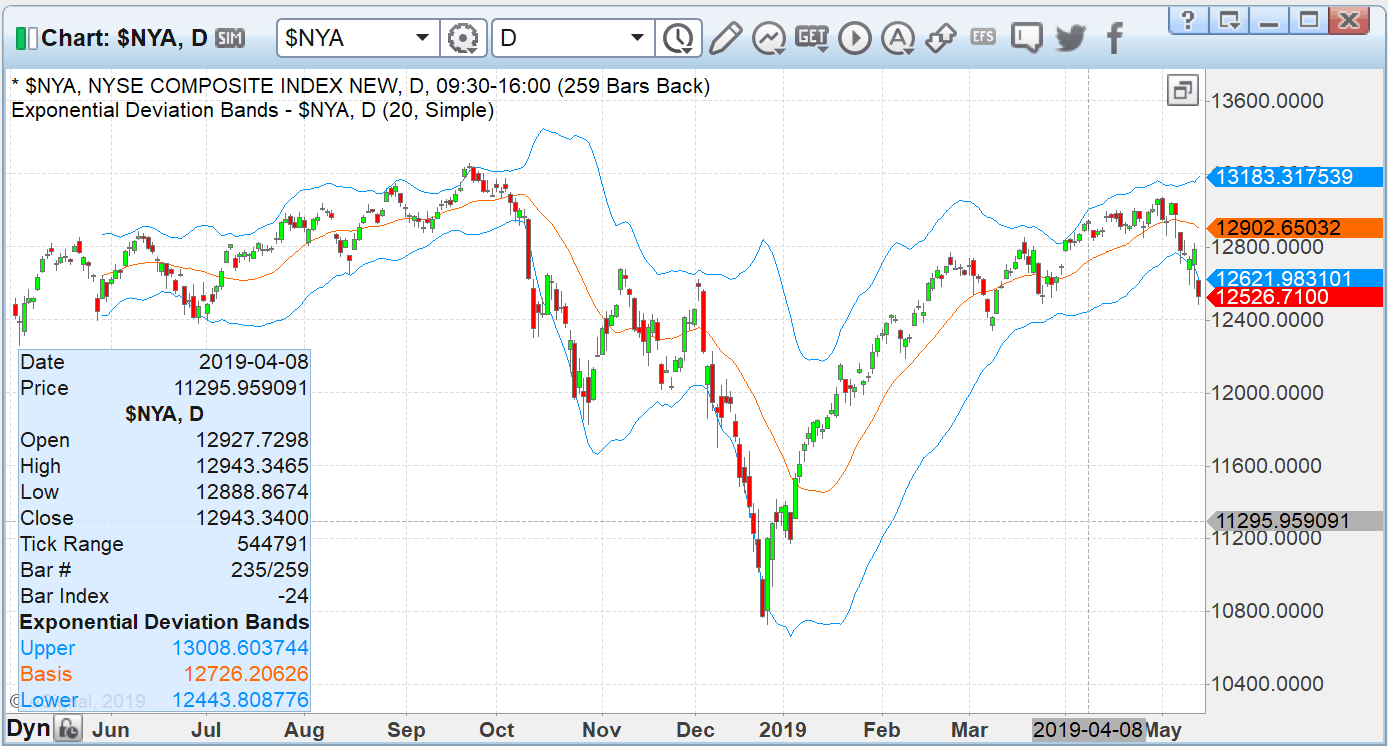Viewport: 1388px width, 746px height.
Task: Share chart via Twitter icon
Action: [x=1070, y=38]
